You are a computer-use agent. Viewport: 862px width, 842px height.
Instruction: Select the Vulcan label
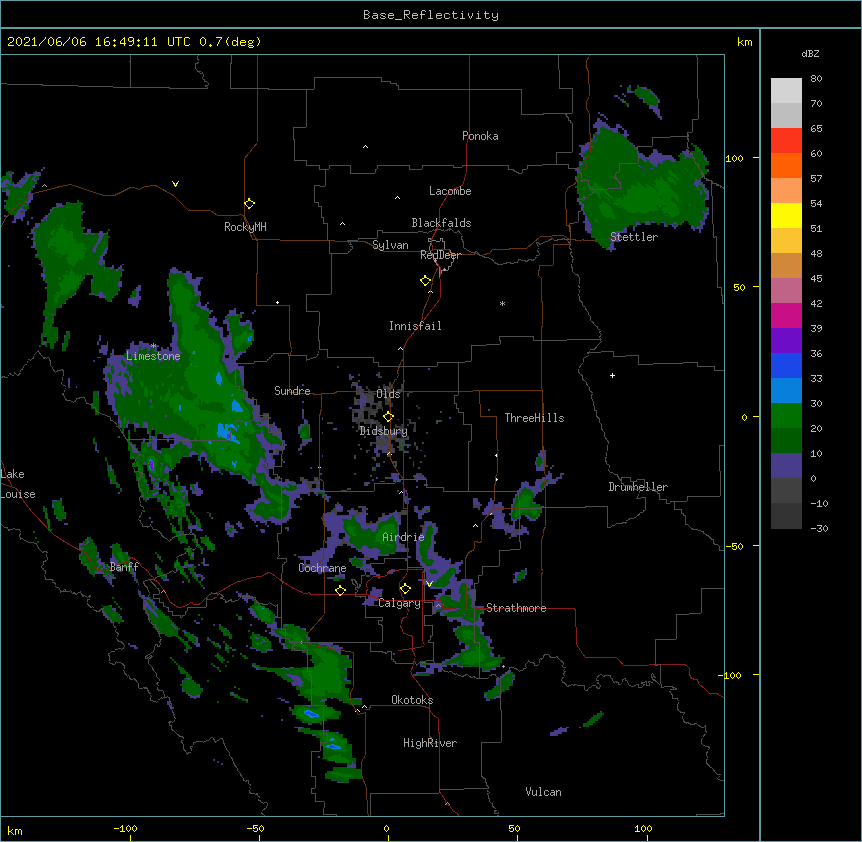(x=543, y=792)
